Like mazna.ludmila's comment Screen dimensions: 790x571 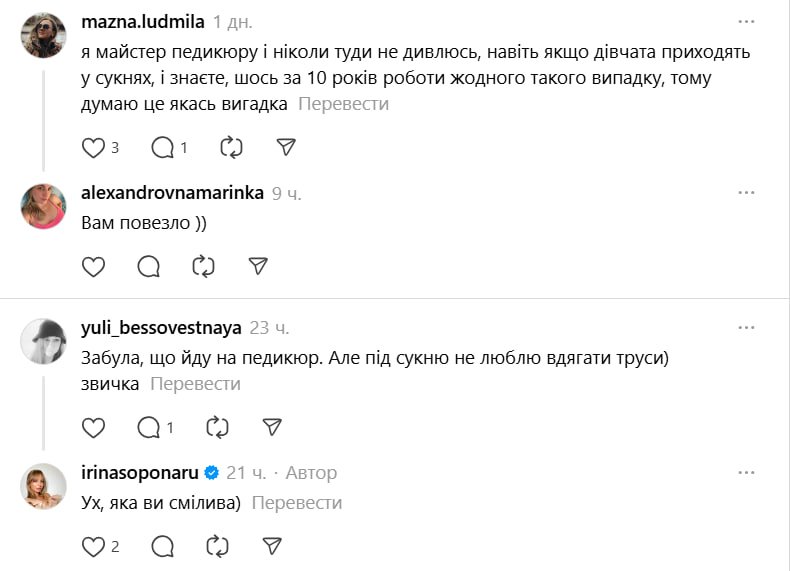click(93, 148)
